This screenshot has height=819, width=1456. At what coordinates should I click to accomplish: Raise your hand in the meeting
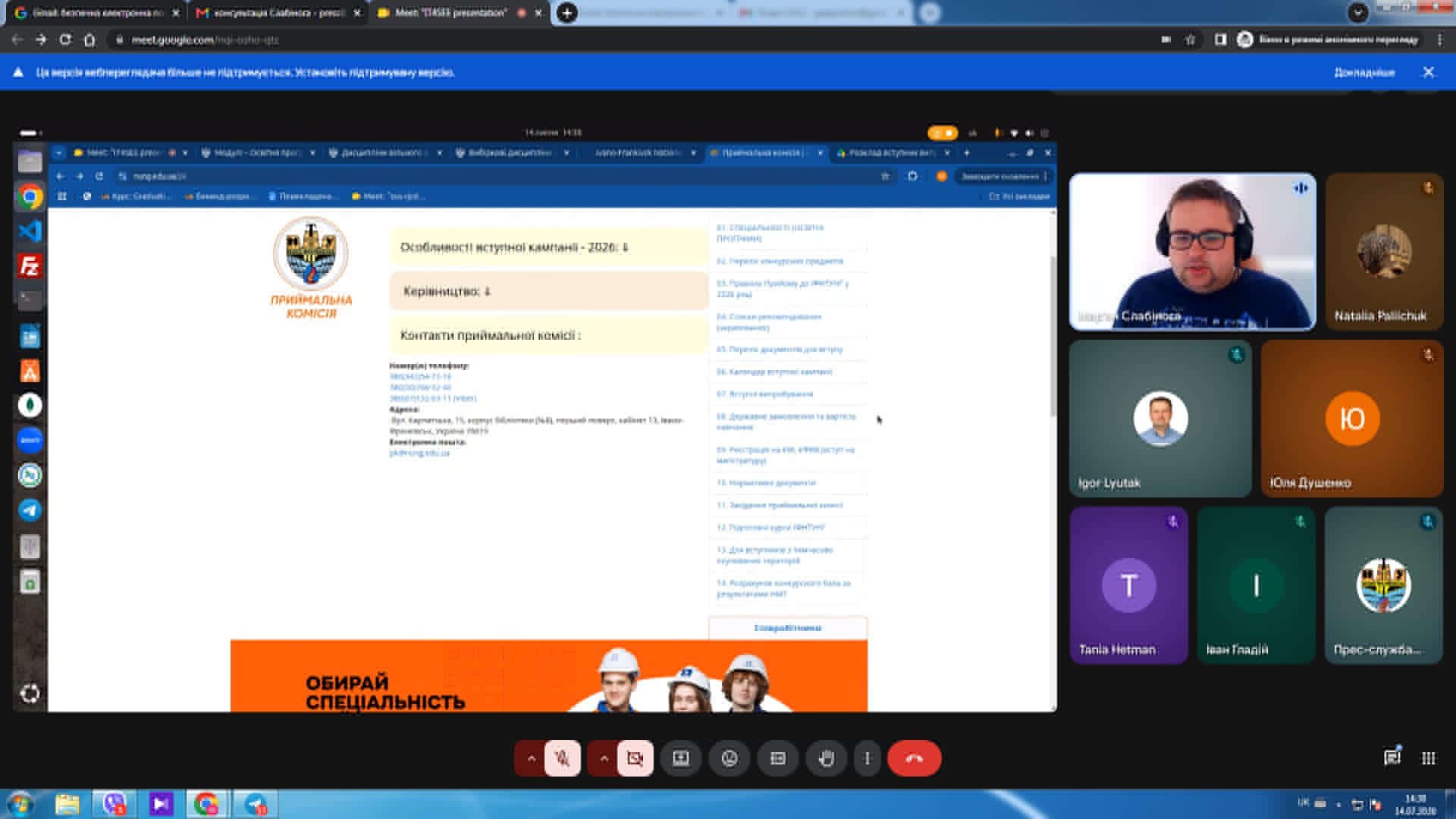tap(827, 758)
